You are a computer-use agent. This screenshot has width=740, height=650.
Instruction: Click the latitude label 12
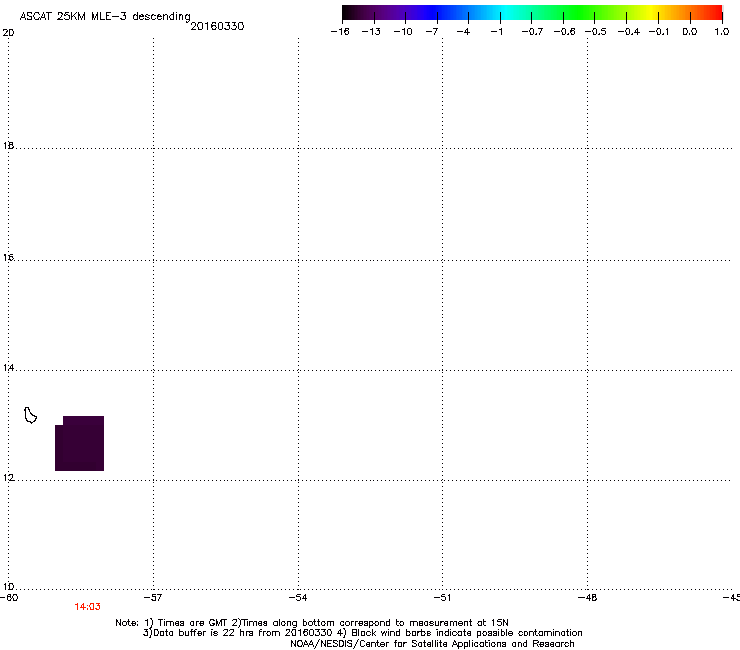coord(8,478)
